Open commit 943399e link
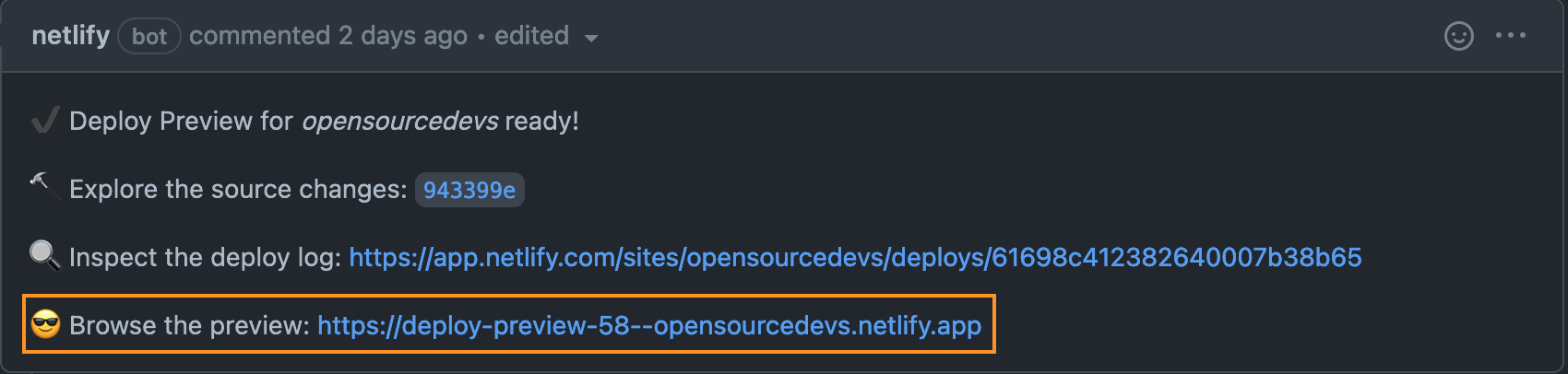 [x=469, y=190]
